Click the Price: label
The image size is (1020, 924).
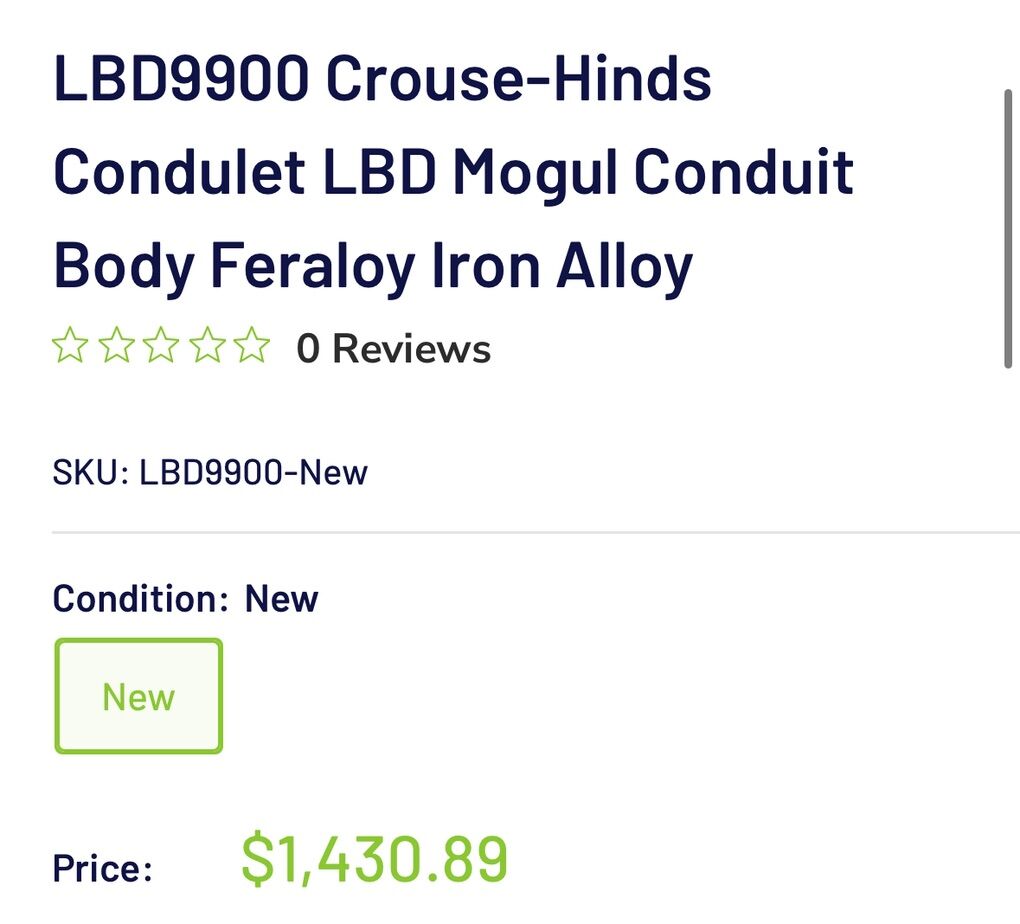pyautogui.click(x=103, y=867)
